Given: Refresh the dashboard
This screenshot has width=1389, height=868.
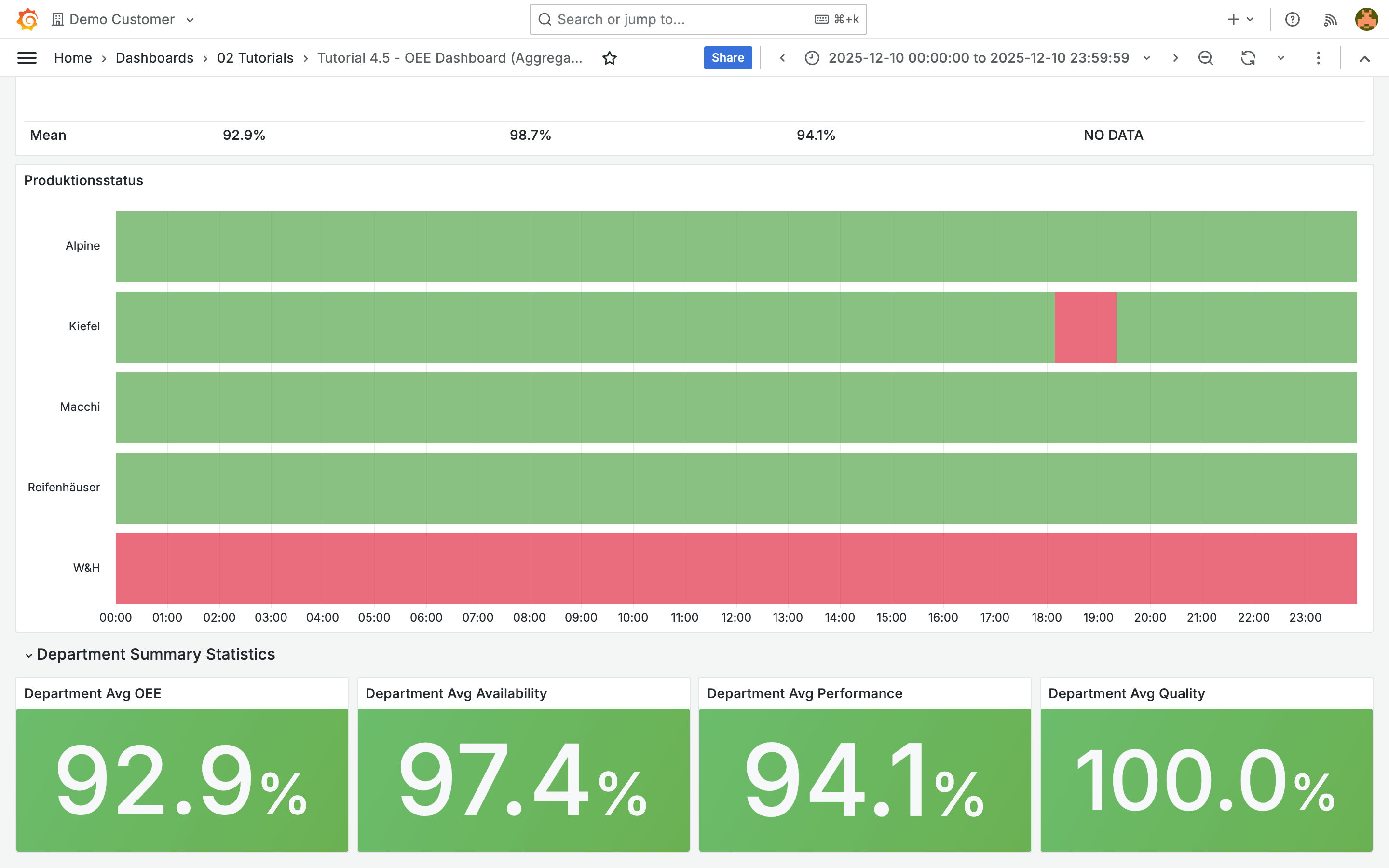Looking at the screenshot, I should tap(1248, 58).
